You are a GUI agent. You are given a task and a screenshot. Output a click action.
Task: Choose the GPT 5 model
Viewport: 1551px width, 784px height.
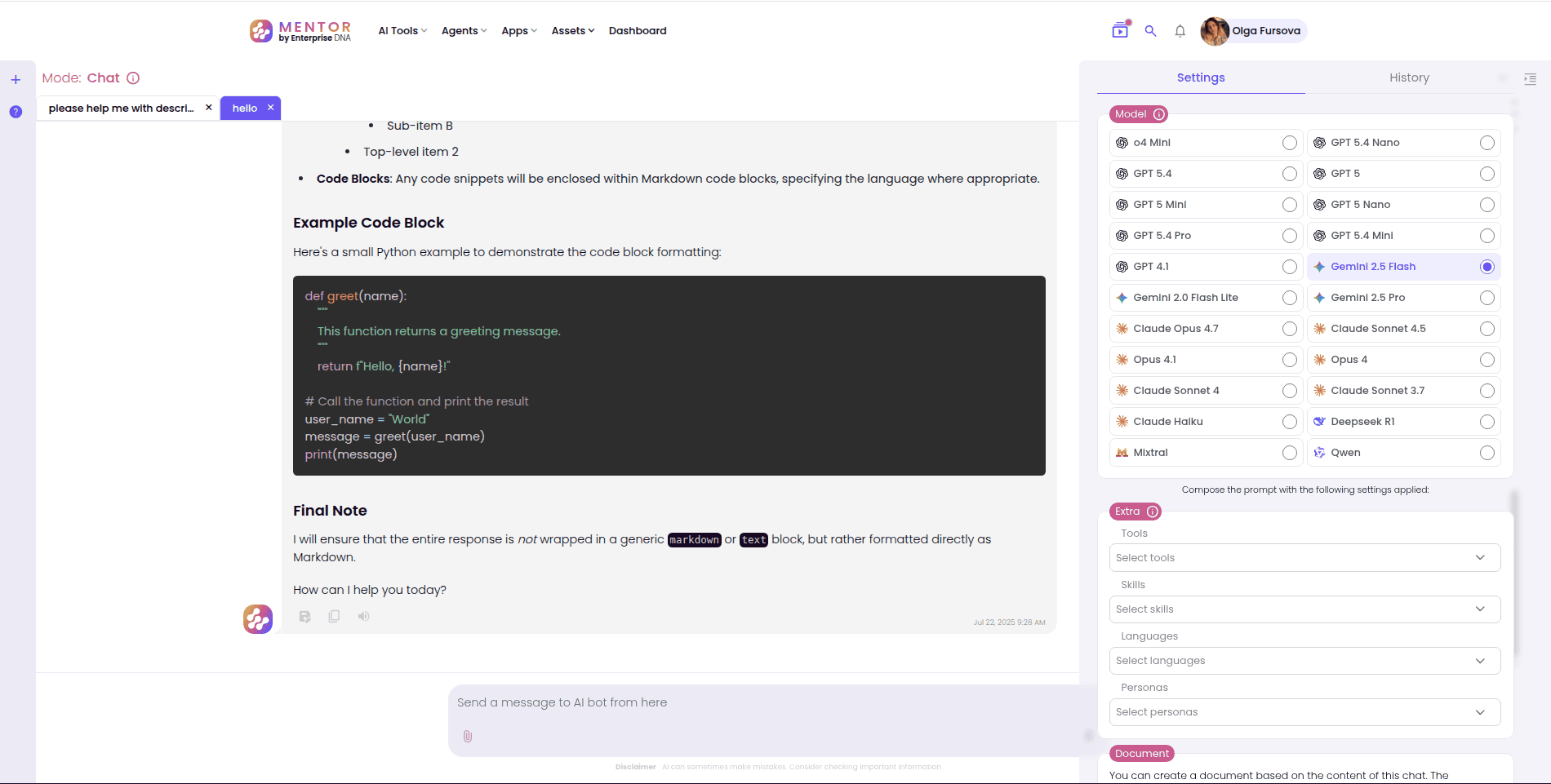point(1404,174)
